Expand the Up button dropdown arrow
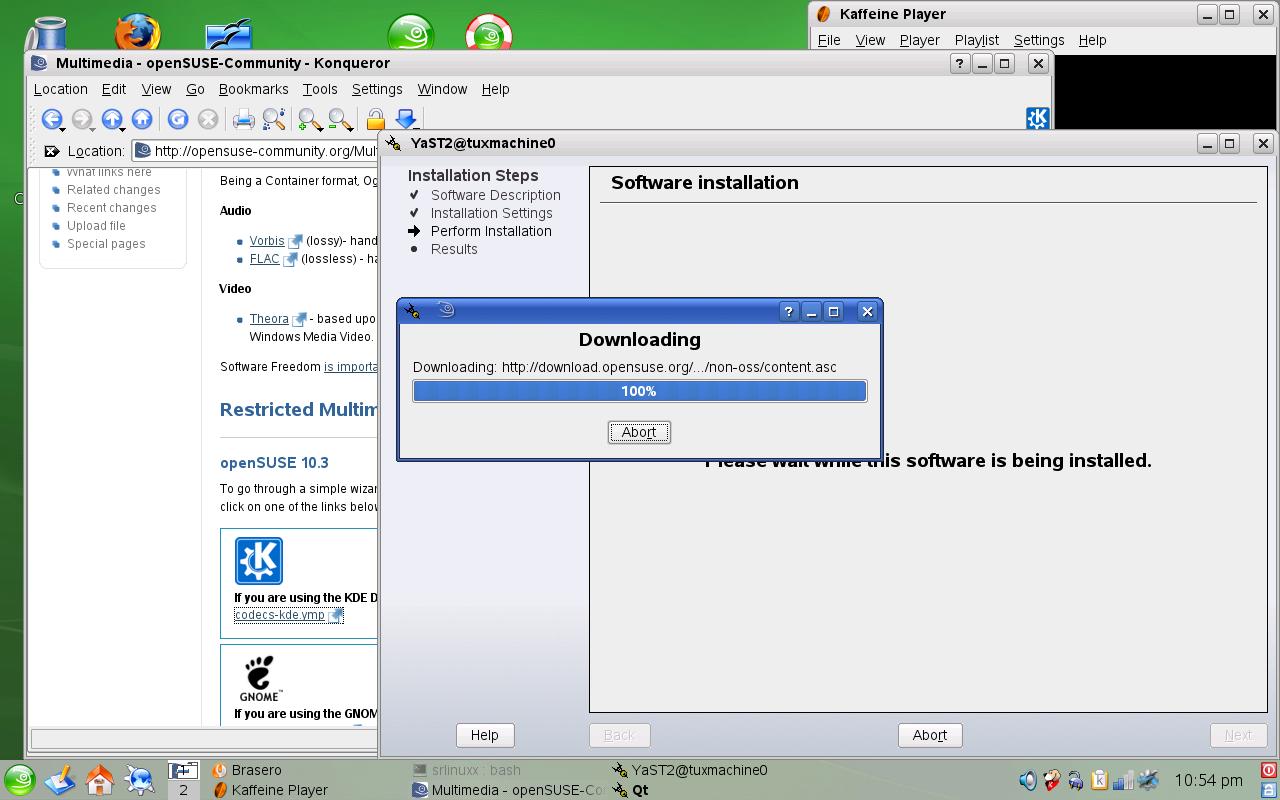The height and width of the screenshot is (800, 1280). point(122,128)
